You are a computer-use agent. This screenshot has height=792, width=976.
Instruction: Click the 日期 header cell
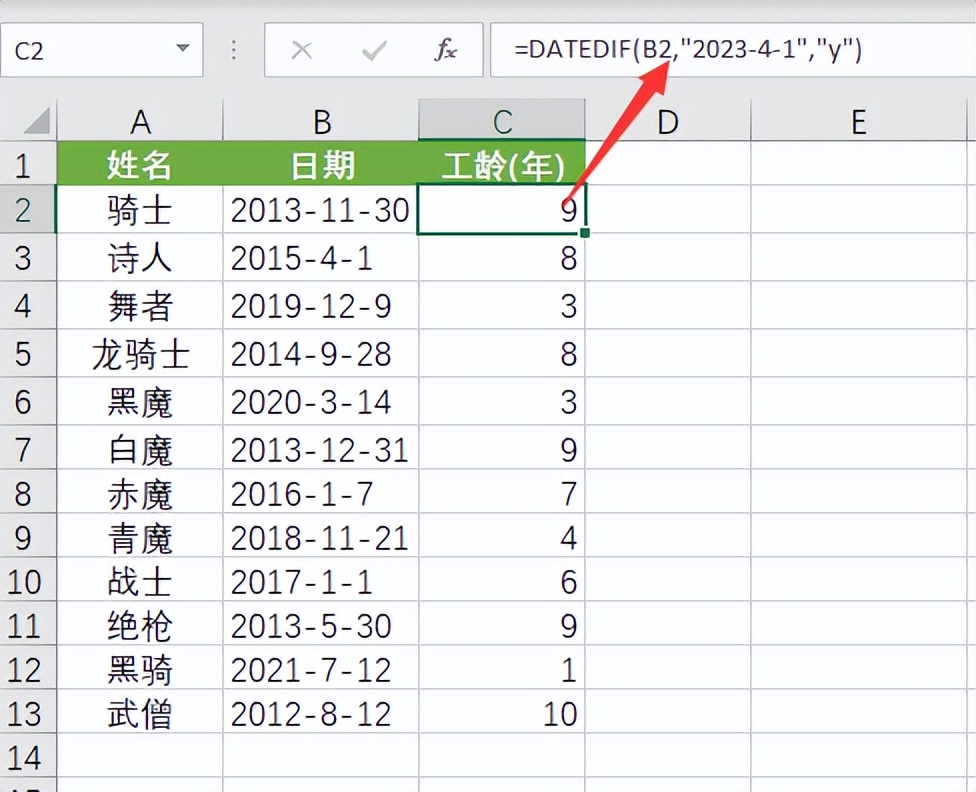(320, 165)
